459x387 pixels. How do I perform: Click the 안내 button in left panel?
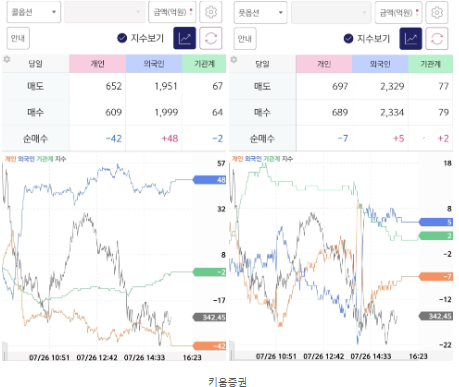pyautogui.click(x=18, y=38)
